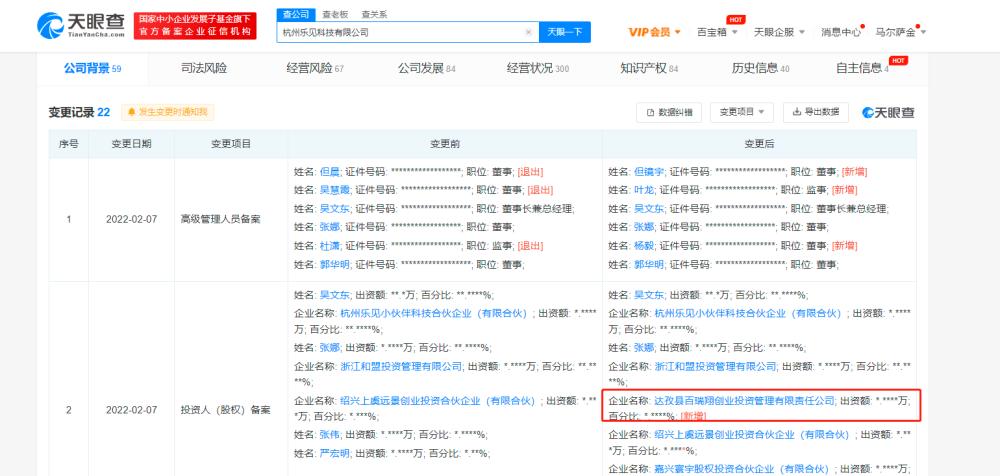
Task: Expand the 天眼企服 menu
Action: pos(779,32)
